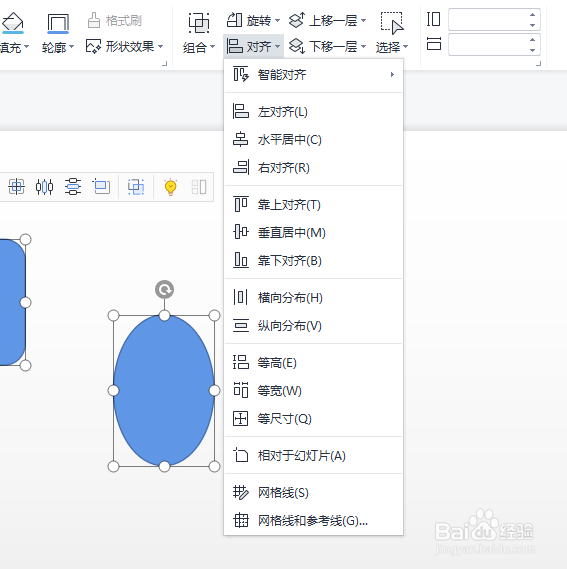Make shapes equal size (等尺寸)
Image resolution: width=567 pixels, height=569 pixels.
313,418
